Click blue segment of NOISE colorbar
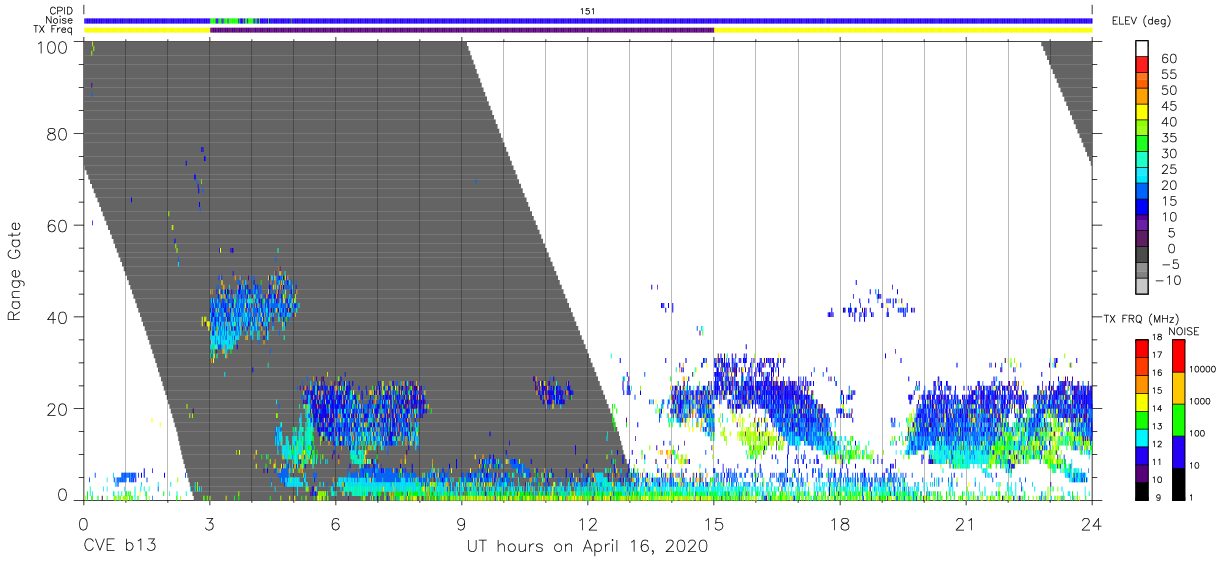This screenshot has height=567, width=1228. (x=1179, y=450)
